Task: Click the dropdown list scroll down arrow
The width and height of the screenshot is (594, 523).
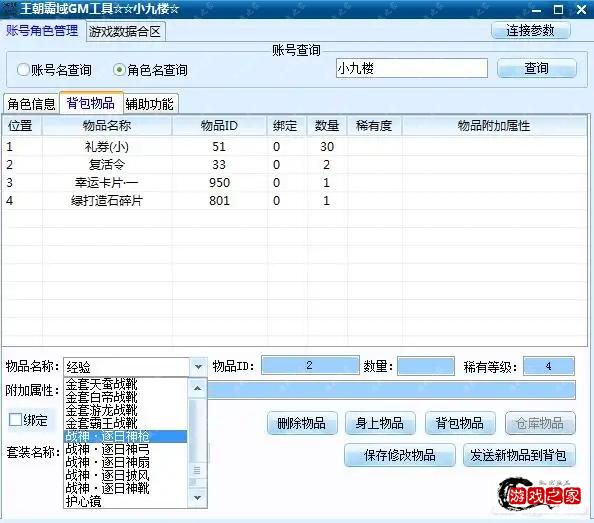Action: tap(197, 497)
